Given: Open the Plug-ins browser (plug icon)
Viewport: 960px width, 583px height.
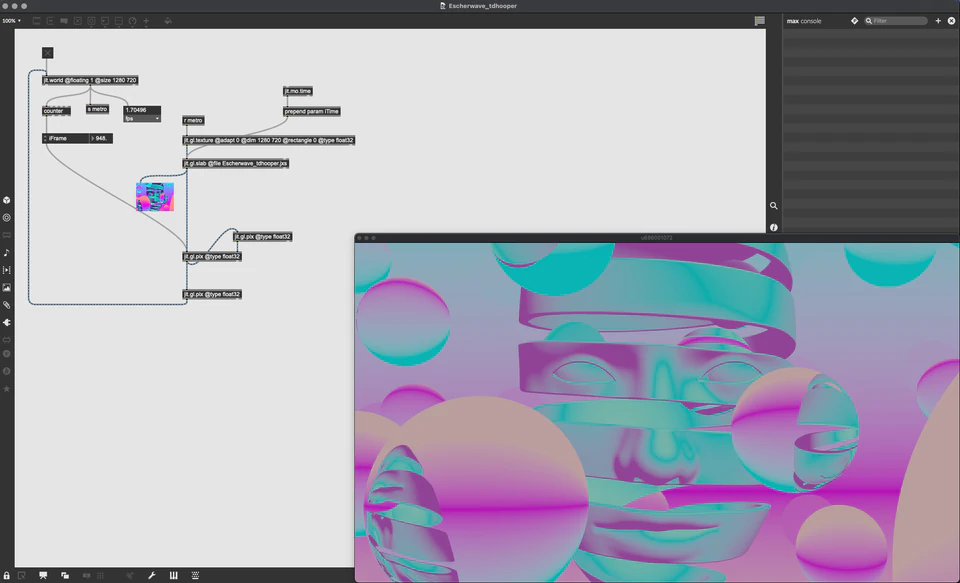Looking at the screenshot, I should click(7, 322).
